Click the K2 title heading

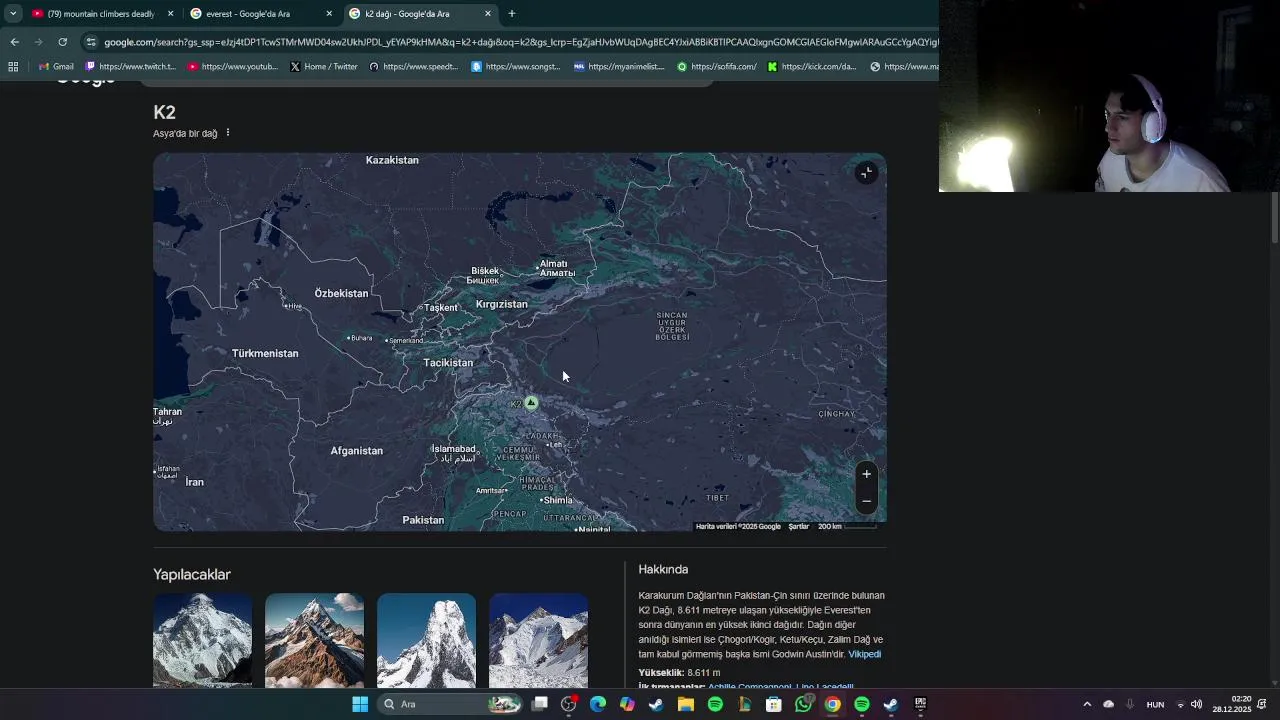164,112
